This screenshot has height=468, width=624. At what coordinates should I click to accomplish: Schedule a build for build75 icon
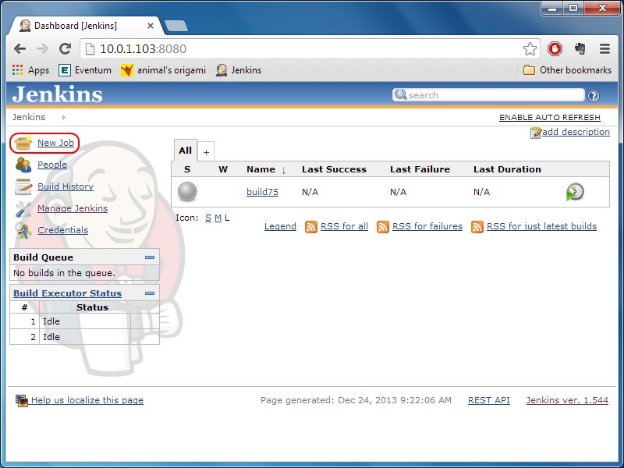tap(574, 192)
